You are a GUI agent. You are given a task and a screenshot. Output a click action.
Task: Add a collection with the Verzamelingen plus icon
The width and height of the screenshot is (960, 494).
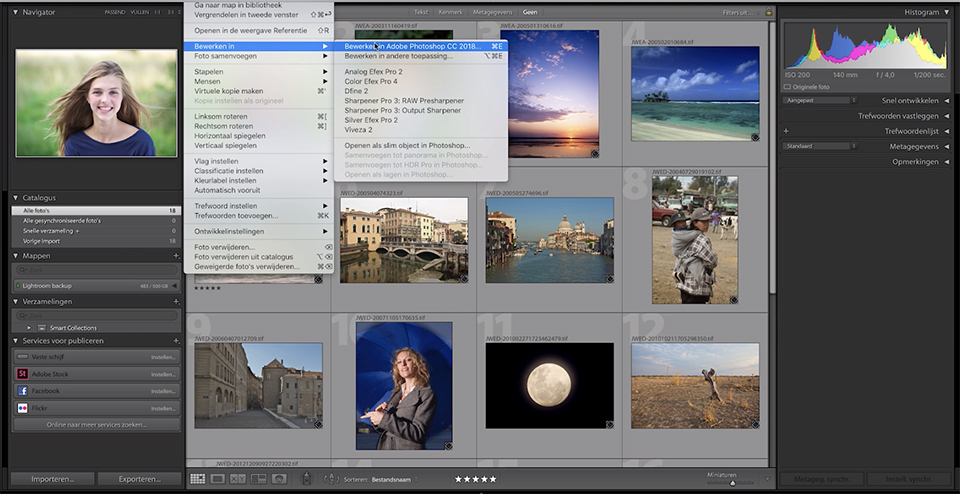pos(176,302)
